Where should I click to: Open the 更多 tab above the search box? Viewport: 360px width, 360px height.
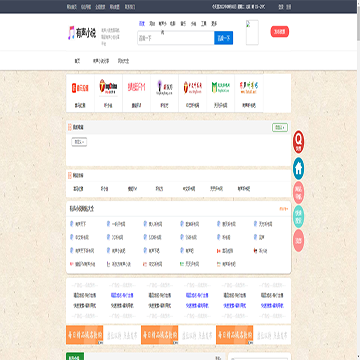[x=214, y=24]
